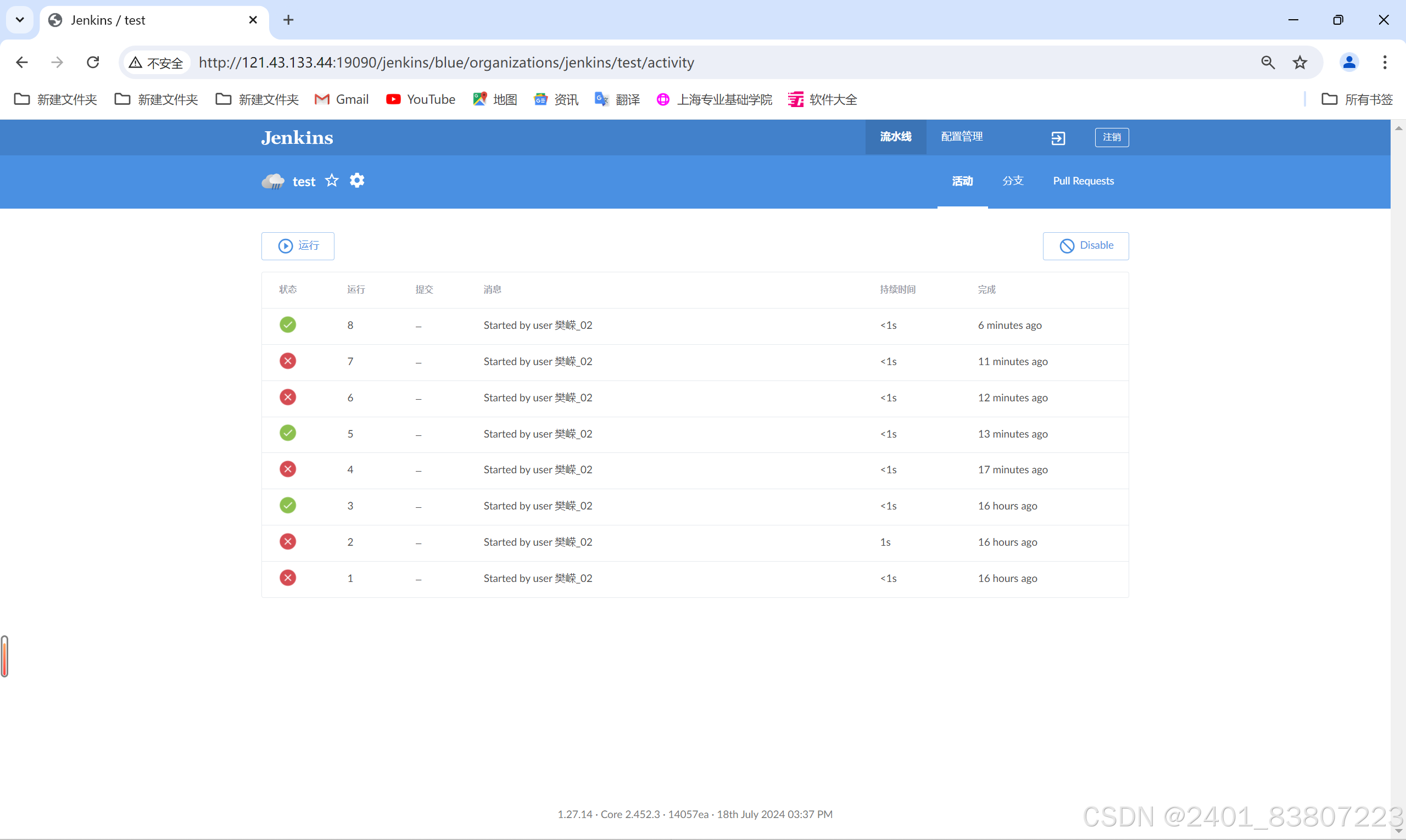Open the Gmail bookmark

(341, 99)
